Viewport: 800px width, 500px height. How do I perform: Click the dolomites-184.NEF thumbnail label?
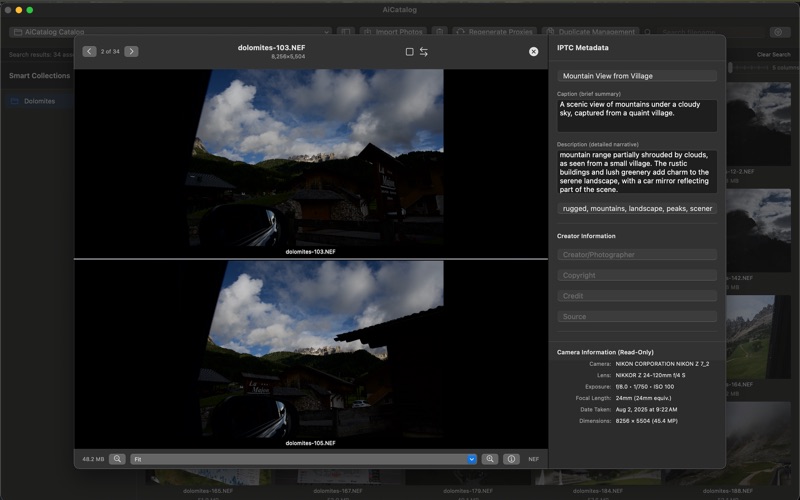tap(597, 491)
